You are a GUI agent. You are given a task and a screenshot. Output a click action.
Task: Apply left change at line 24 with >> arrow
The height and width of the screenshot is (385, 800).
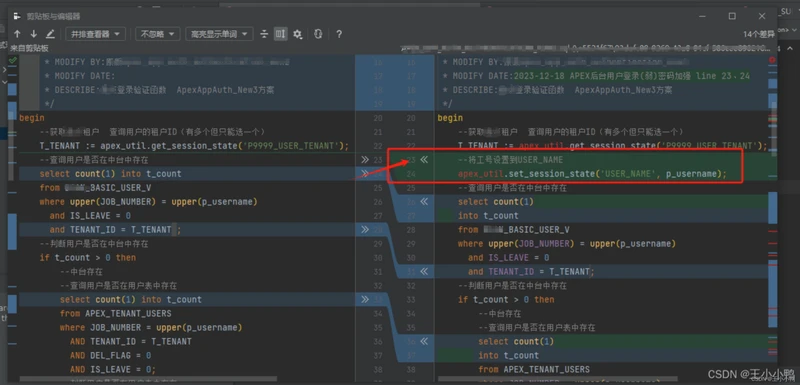(365, 174)
